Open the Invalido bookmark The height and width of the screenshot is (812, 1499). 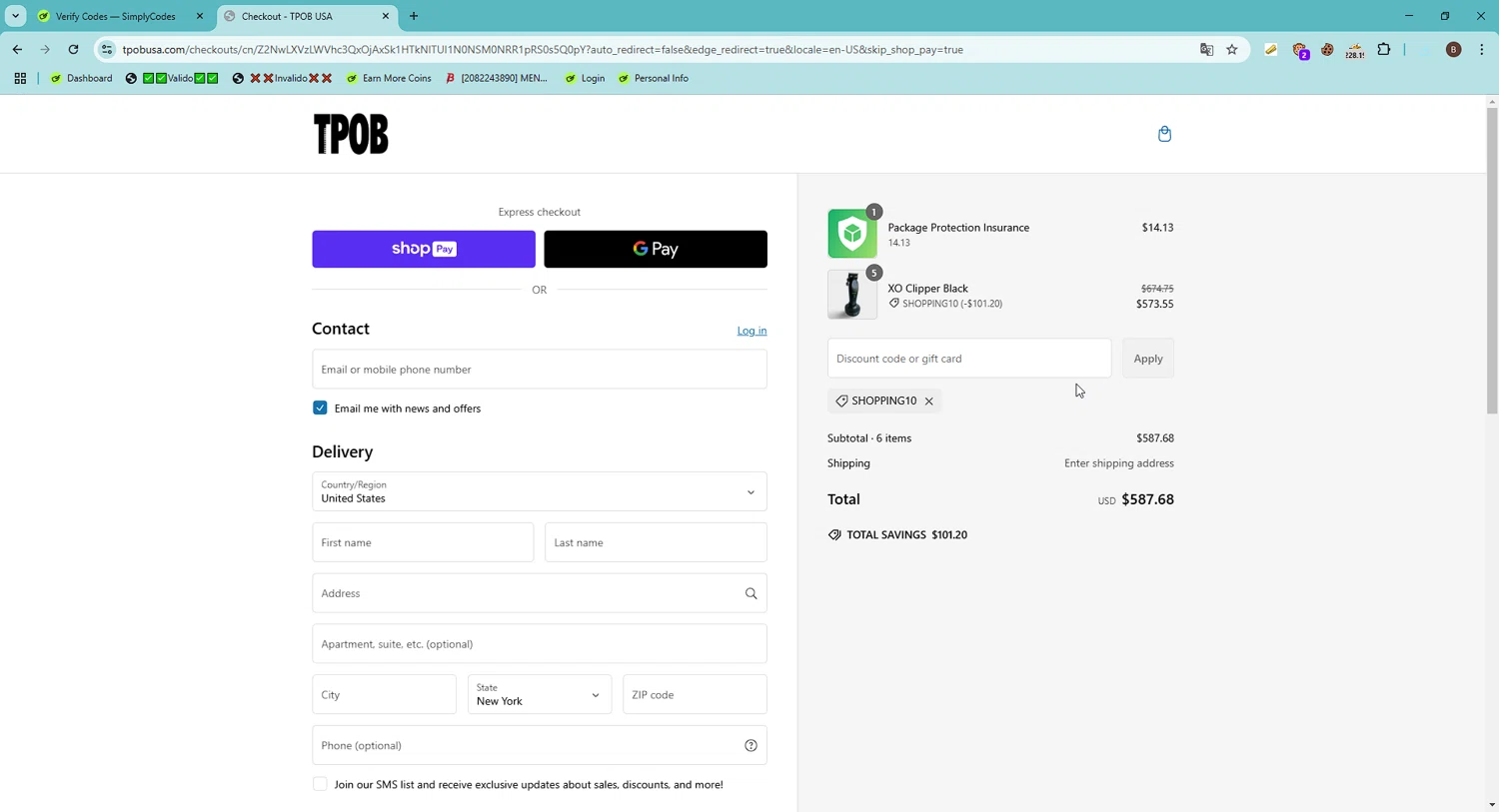click(x=282, y=78)
